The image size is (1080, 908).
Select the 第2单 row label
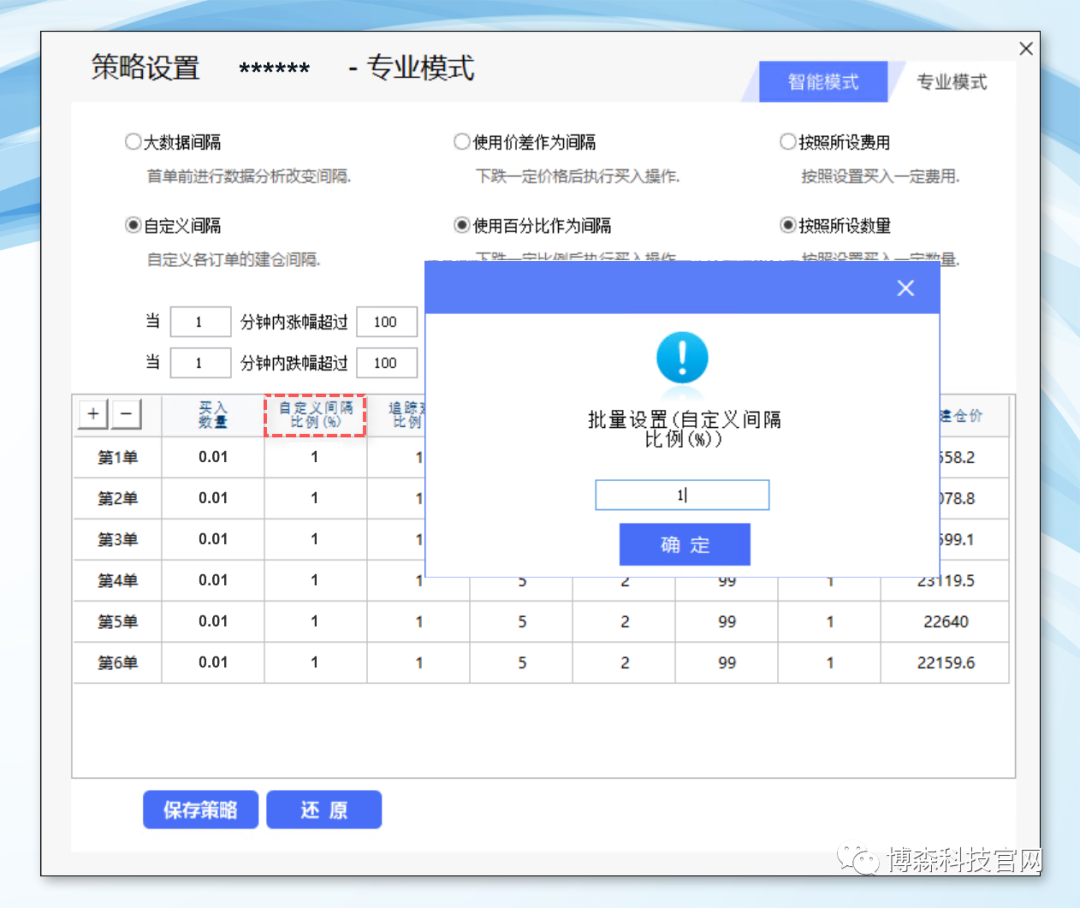118,498
